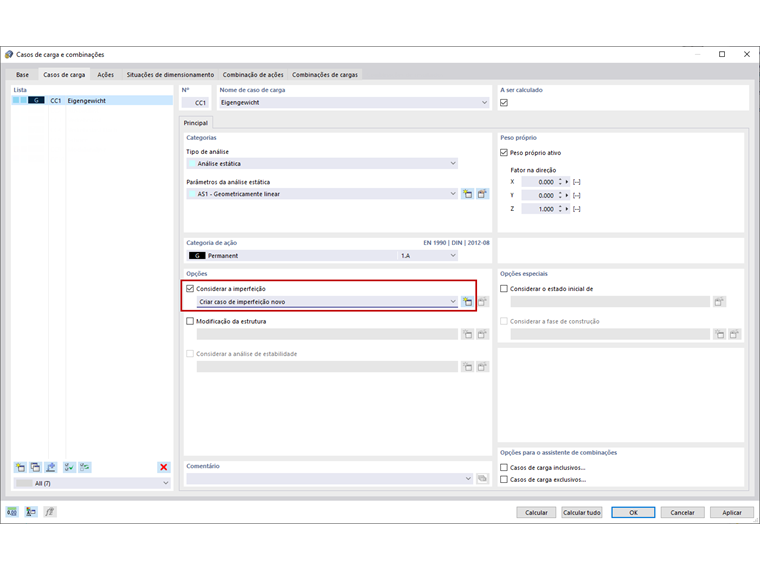The height and width of the screenshot is (570, 760).
Task: Go to 'Combinação de ações' tab
Action: pos(253,75)
